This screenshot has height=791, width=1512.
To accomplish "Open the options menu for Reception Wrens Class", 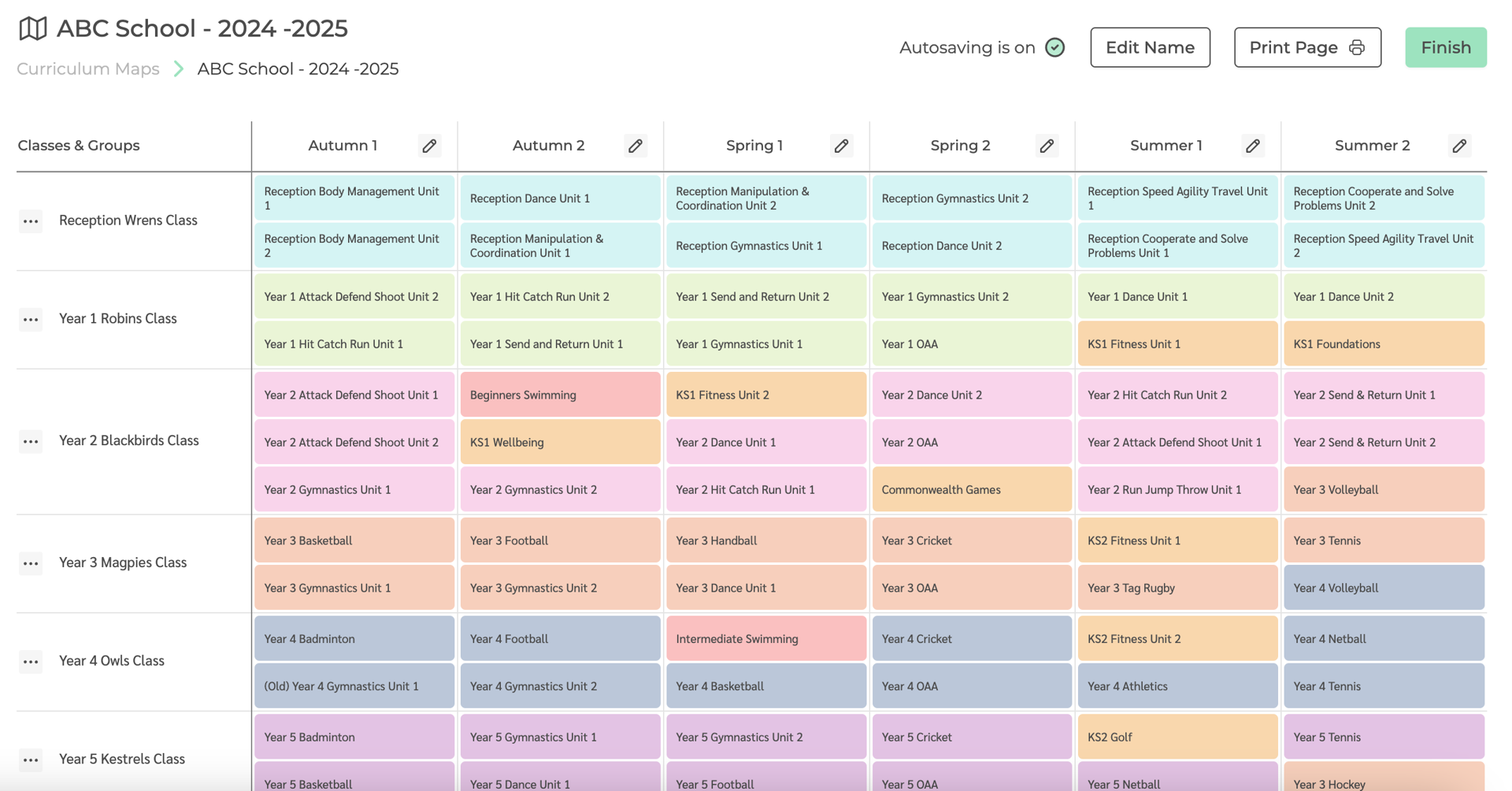I will click(x=31, y=221).
